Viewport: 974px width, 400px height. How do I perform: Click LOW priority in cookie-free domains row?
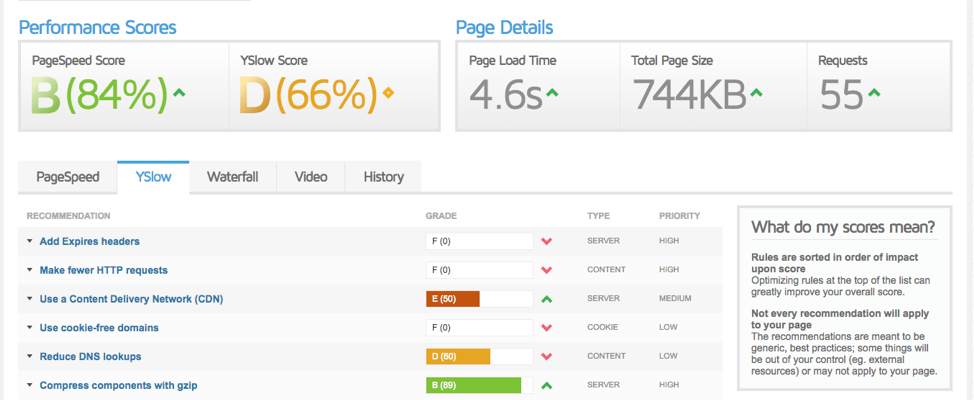[x=668, y=327]
